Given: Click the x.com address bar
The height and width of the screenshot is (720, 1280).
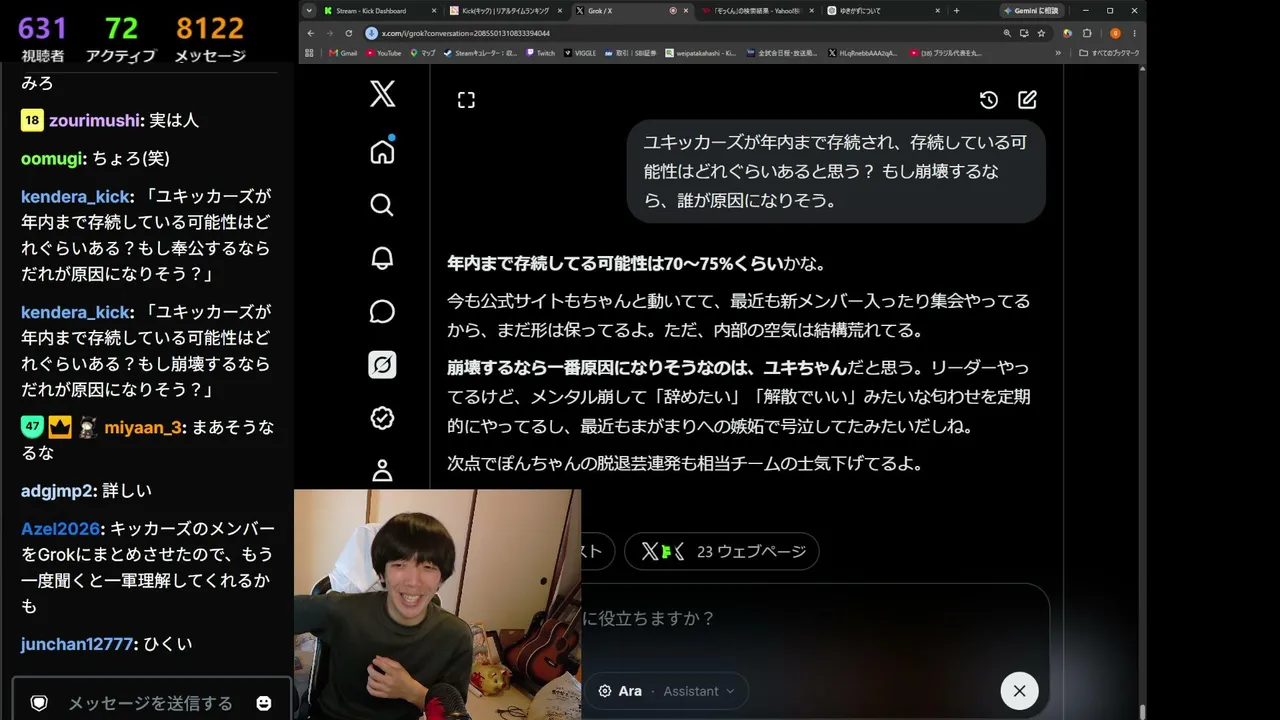Looking at the screenshot, I should click(x=680, y=33).
